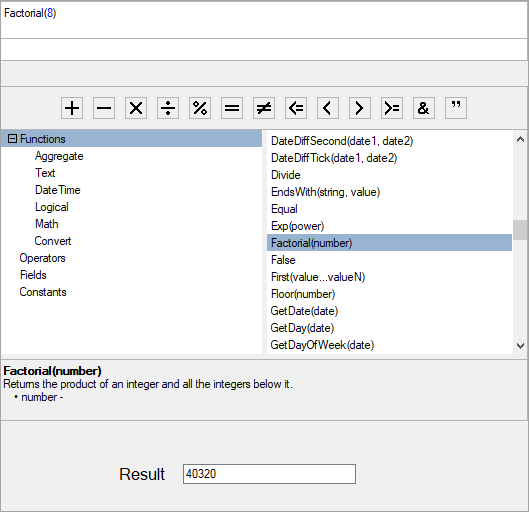Select the Convert category

[53, 241]
